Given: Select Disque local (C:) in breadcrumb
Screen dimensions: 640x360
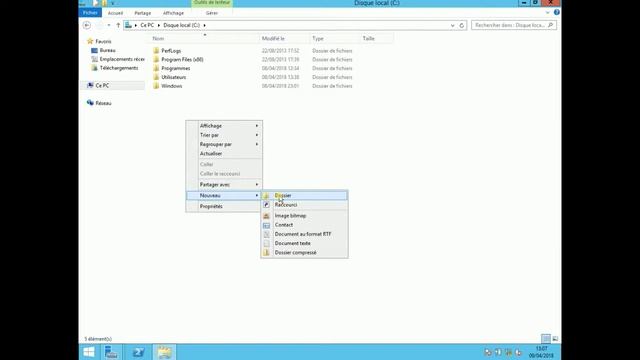Looking at the screenshot, I should point(182,25).
